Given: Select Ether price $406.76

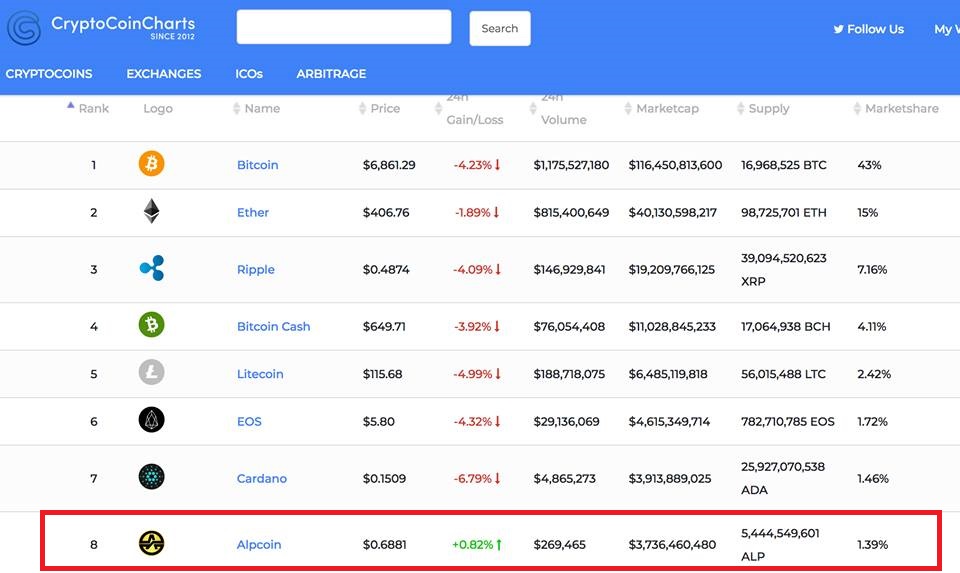Looking at the screenshot, I should click(386, 212).
